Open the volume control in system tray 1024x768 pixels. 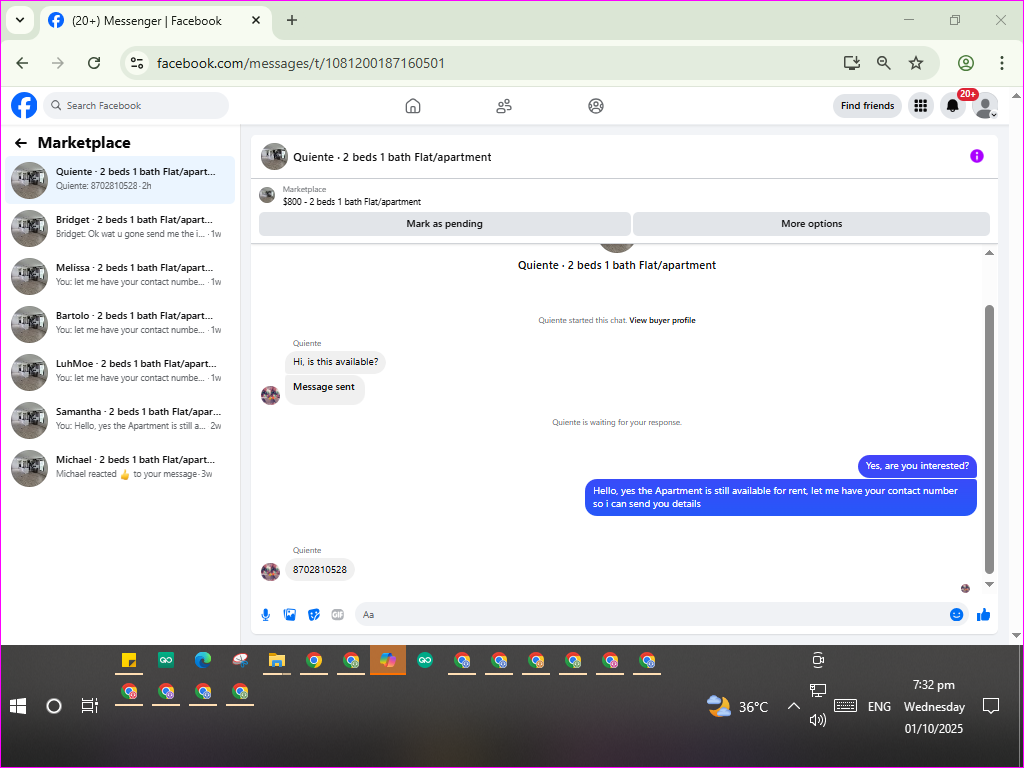point(818,720)
